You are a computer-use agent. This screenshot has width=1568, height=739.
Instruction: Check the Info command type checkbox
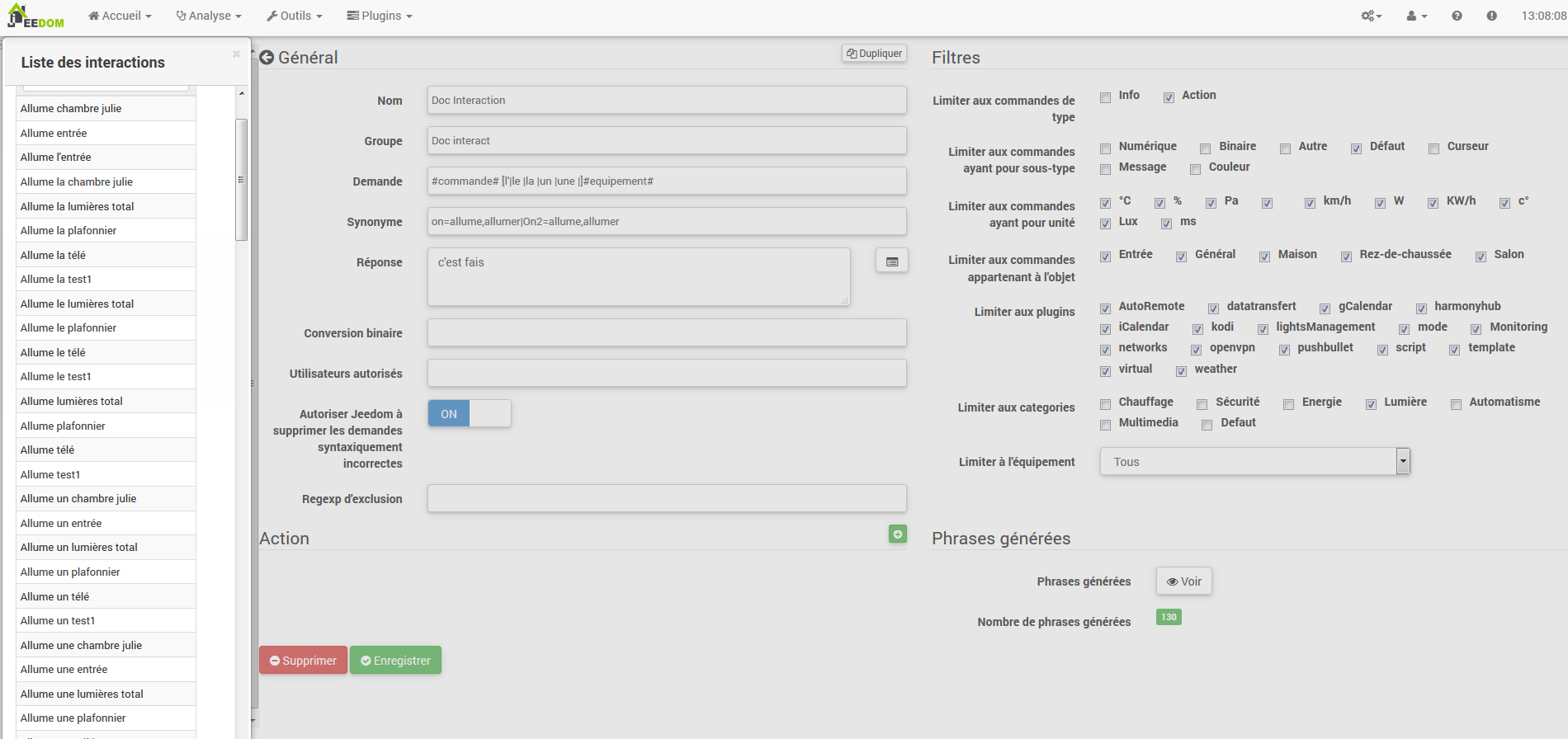[1105, 97]
